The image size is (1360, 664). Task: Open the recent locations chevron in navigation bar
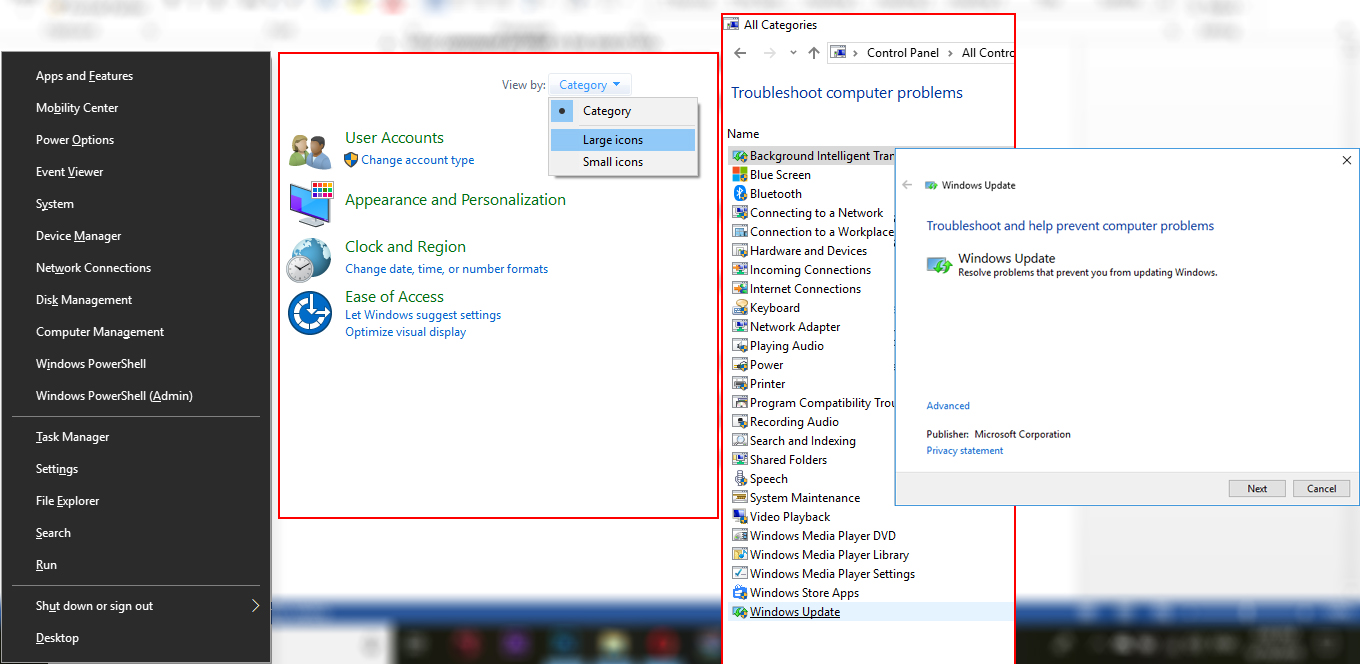[793, 53]
